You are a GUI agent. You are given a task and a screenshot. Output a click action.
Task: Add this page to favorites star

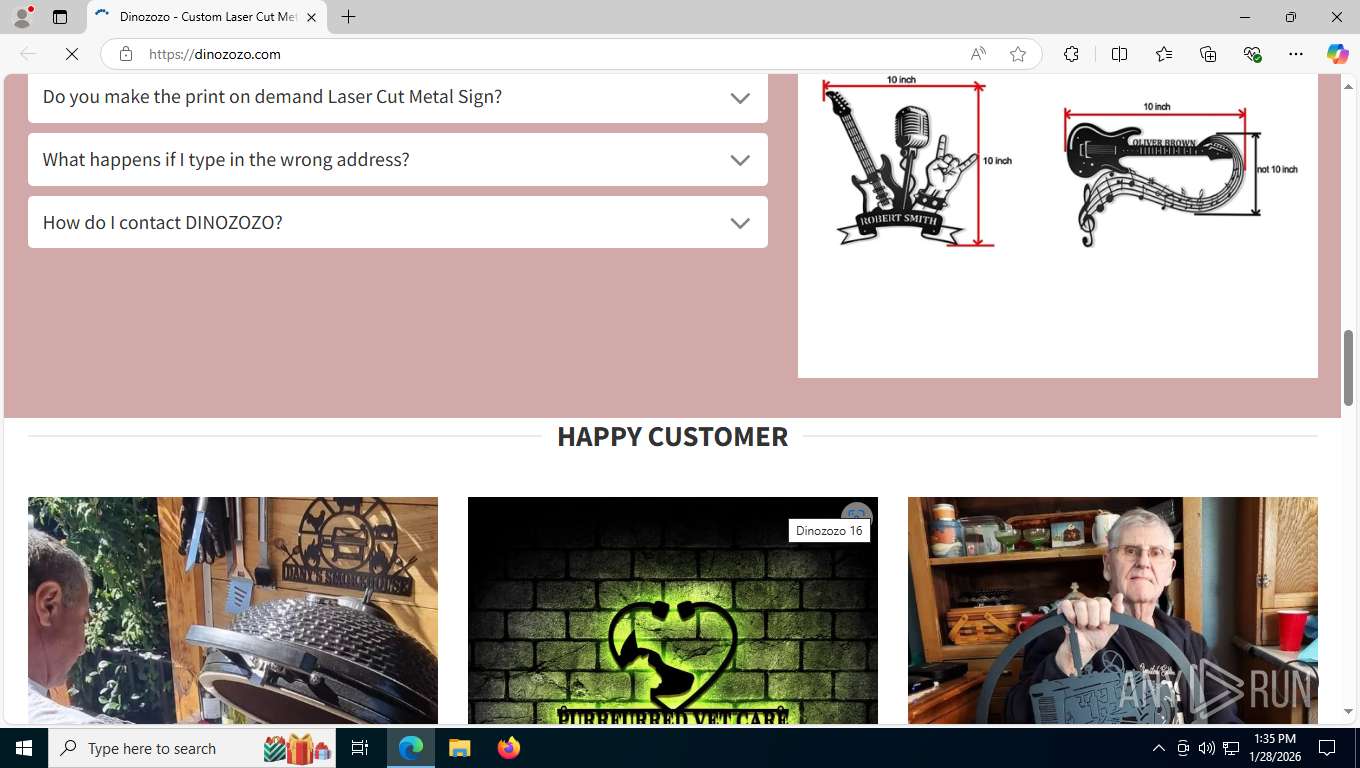pyautogui.click(x=1018, y=54)
